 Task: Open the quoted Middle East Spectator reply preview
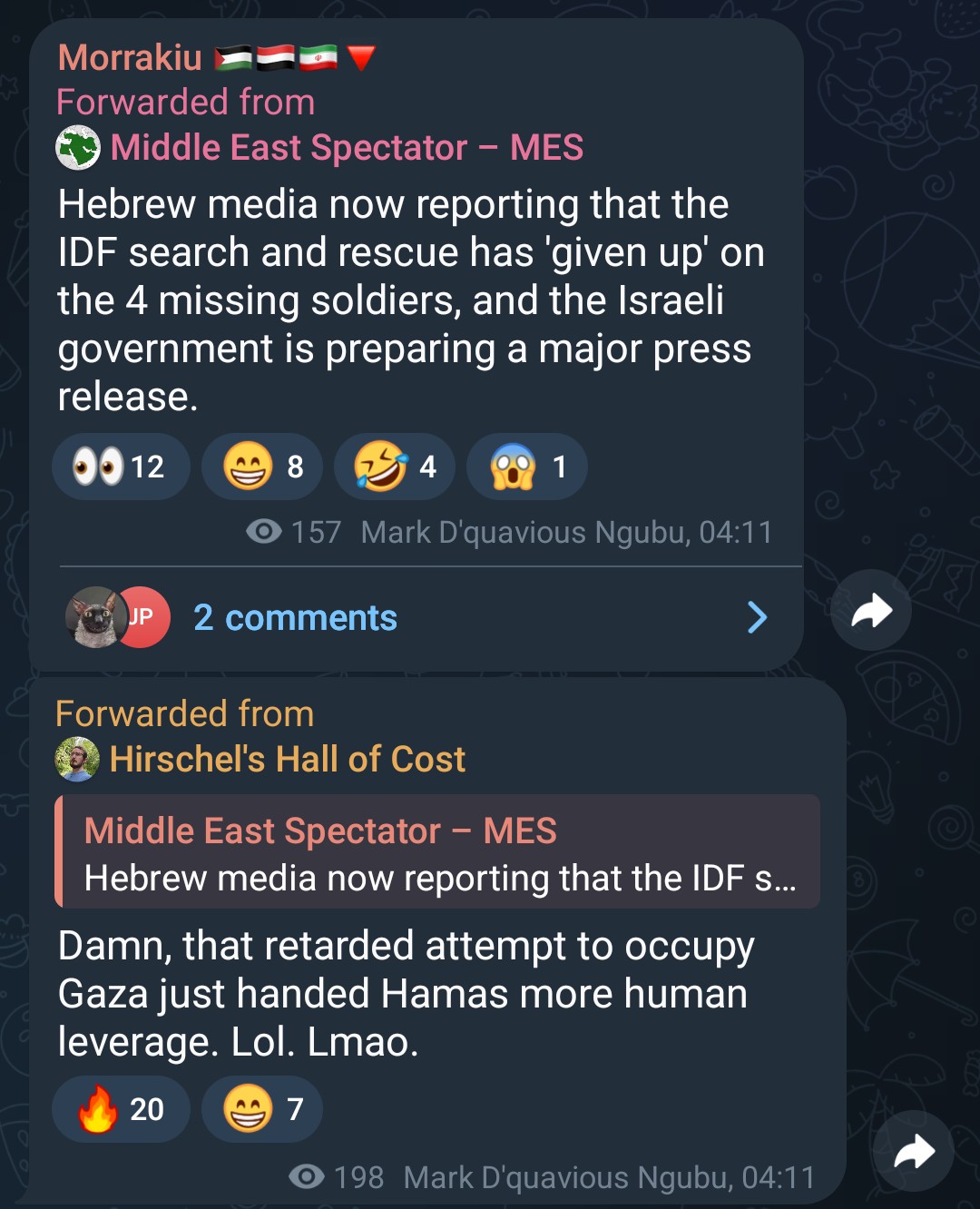(437, 851)
